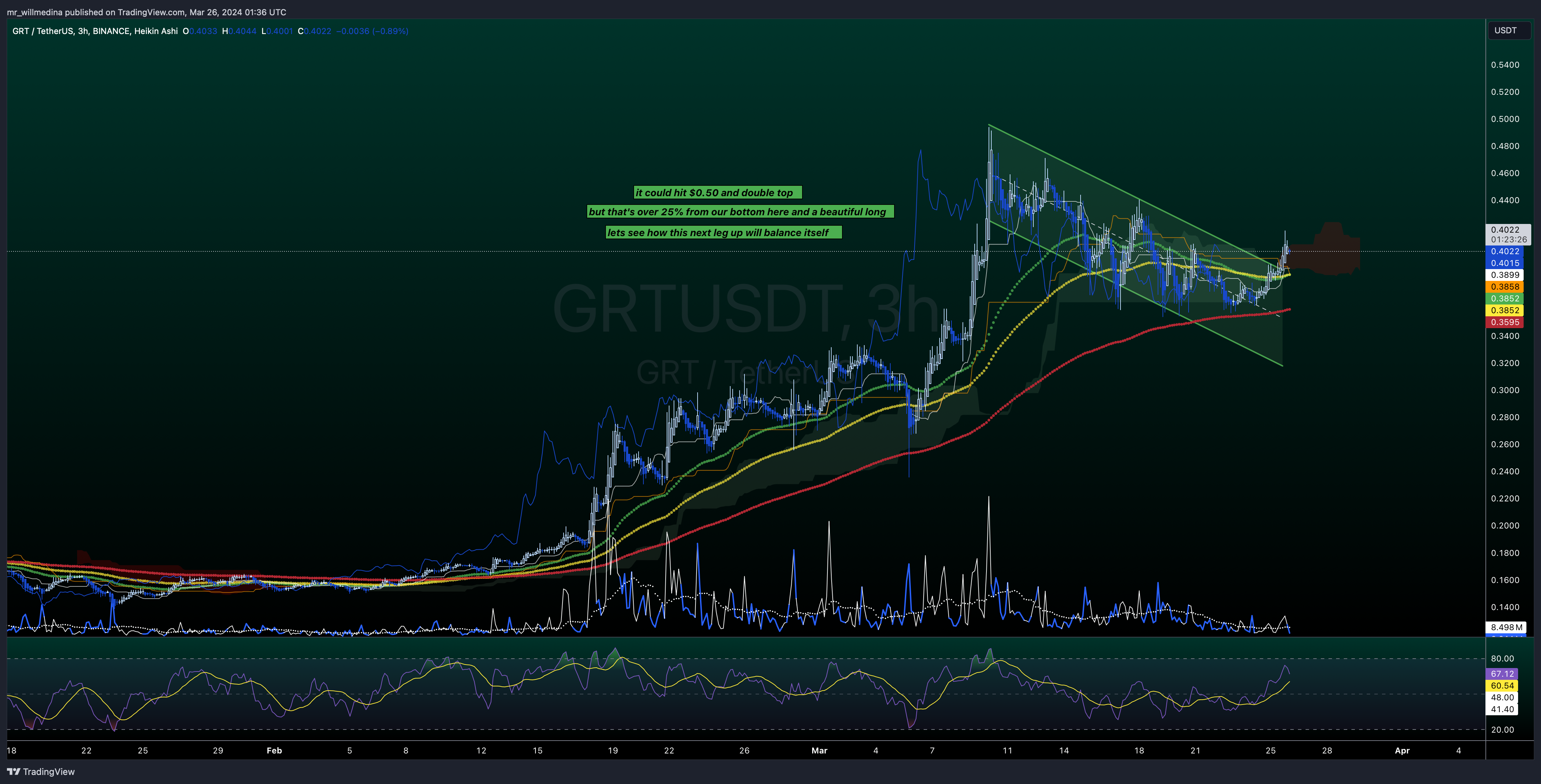Click the 28 date label on time axis
Viewport: 1541px width, 784px height.
(1326, 751)
